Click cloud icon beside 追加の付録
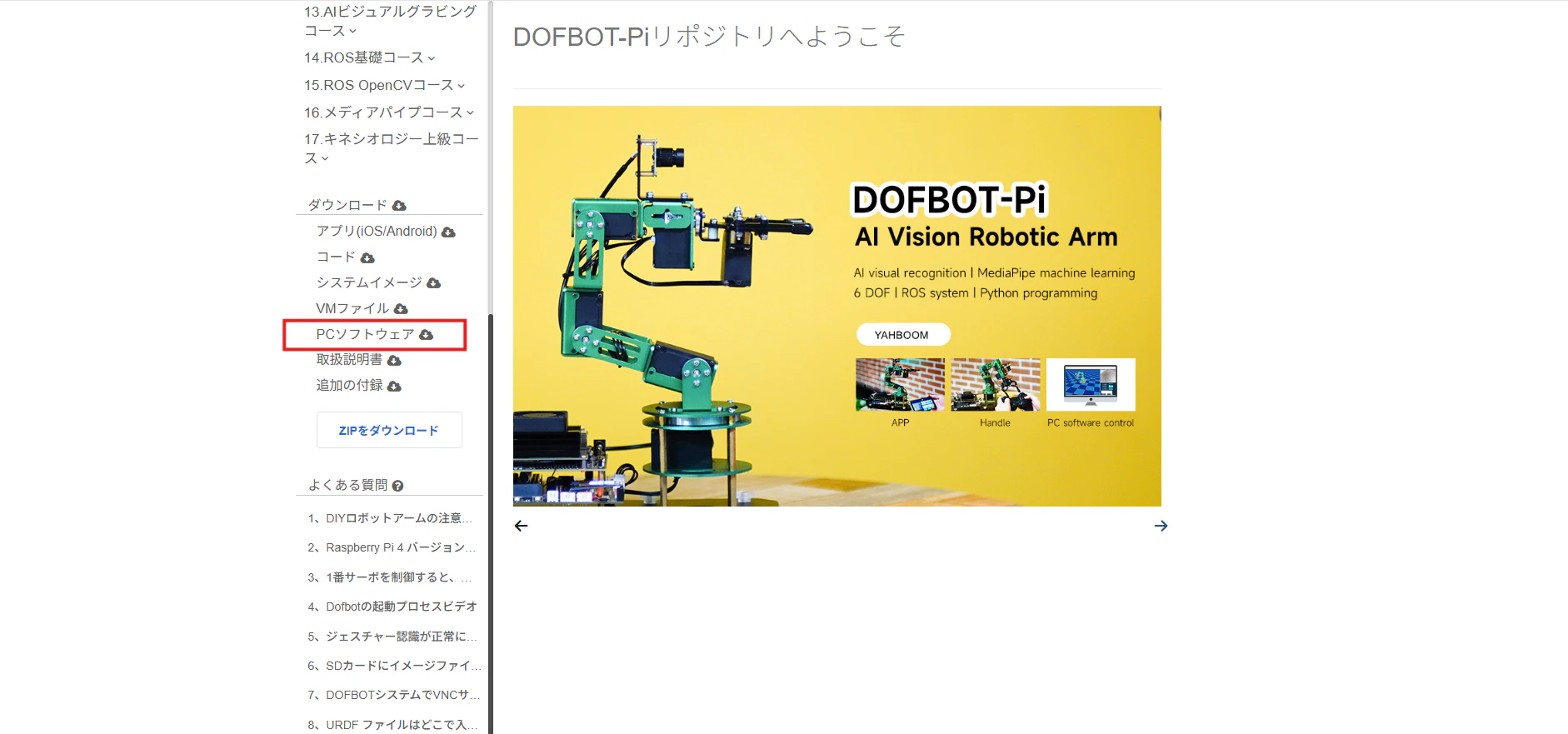Image resolution: width=1568 pixels, height=734 pixels. point(394,387)
